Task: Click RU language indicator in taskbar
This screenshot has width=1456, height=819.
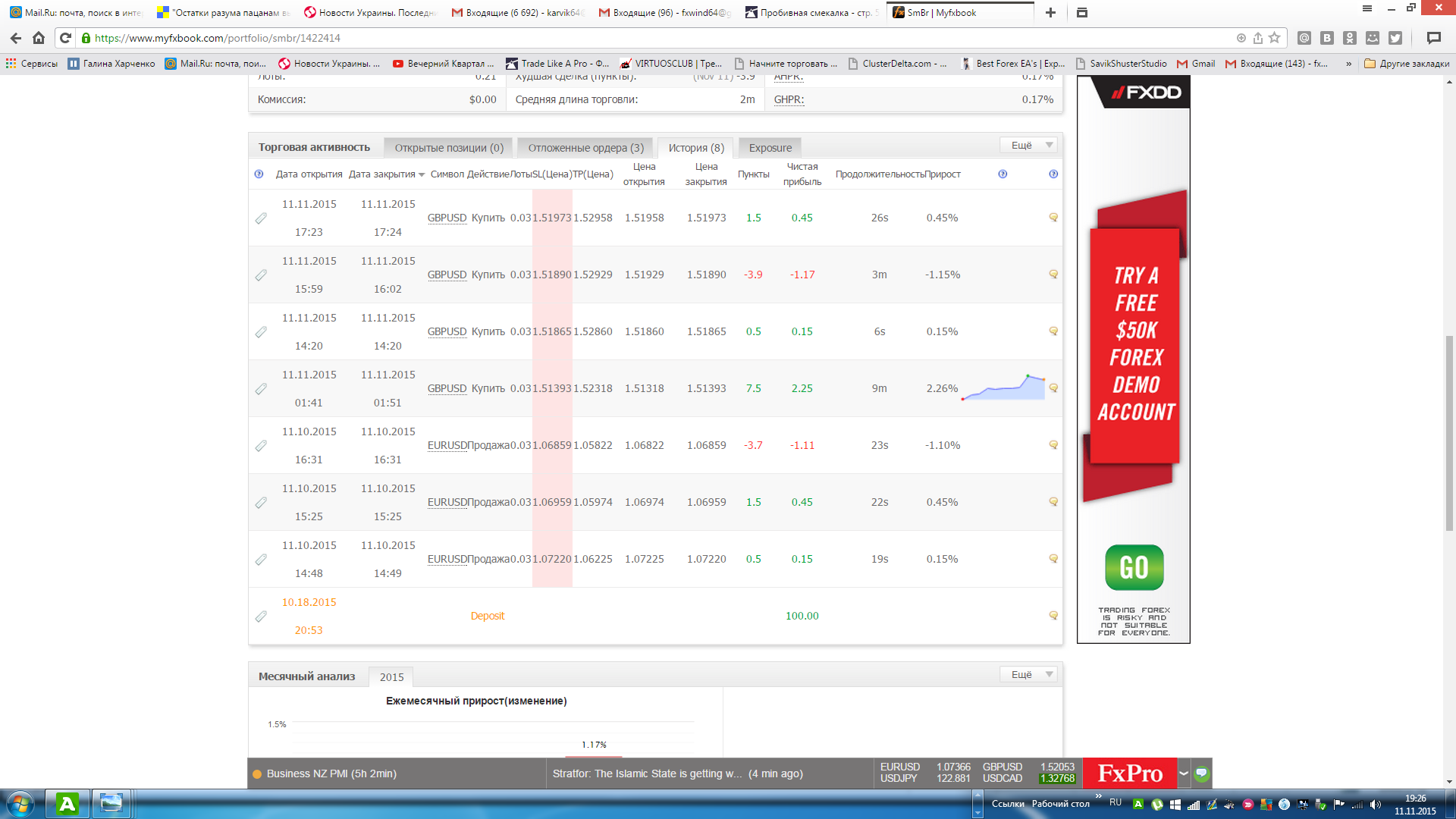Action: 1116,802
